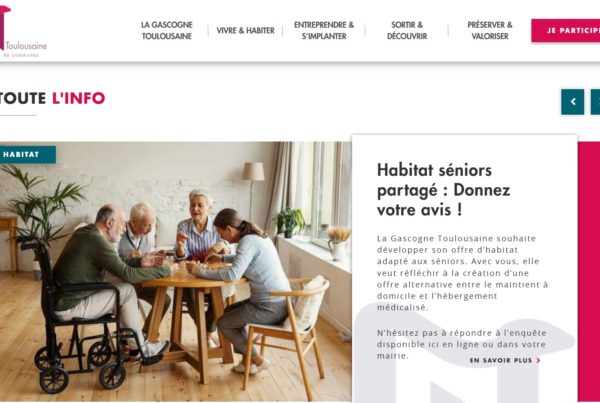Click the article summary paragraph text
Viewport: 600px width, 403px height.
tap(462, 273)
